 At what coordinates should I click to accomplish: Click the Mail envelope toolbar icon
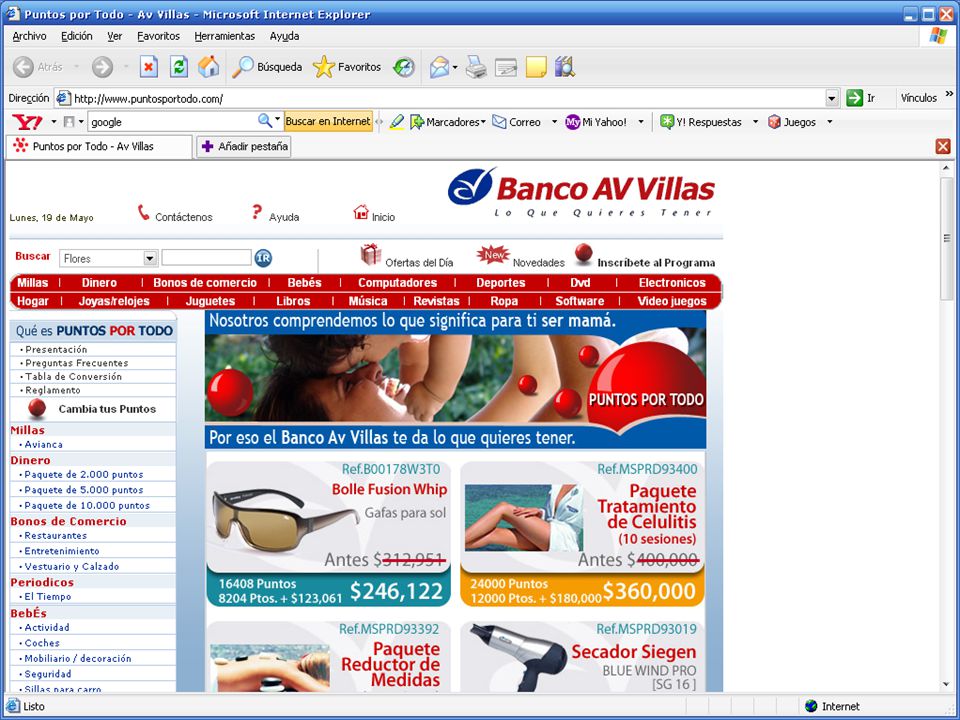pyautogui.click(x=439, y=67)
